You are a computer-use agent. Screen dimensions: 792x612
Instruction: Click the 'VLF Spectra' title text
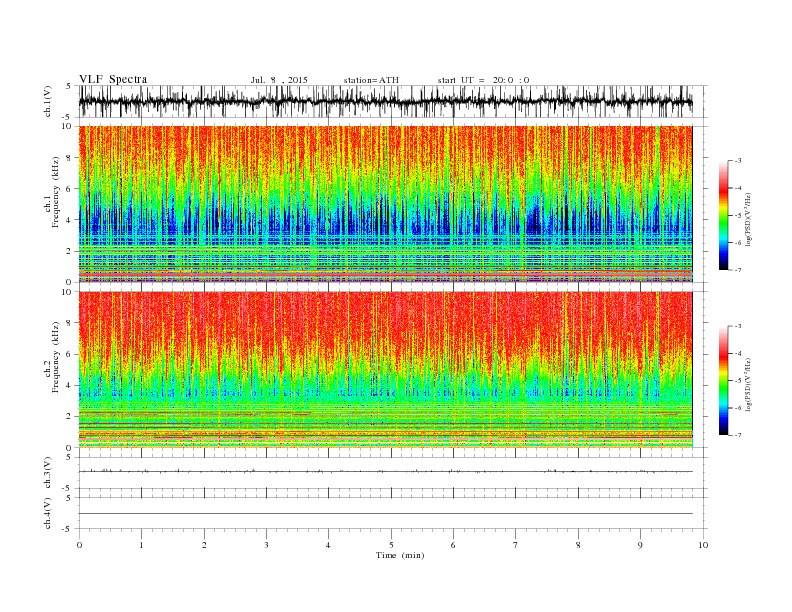coord(113,79)
